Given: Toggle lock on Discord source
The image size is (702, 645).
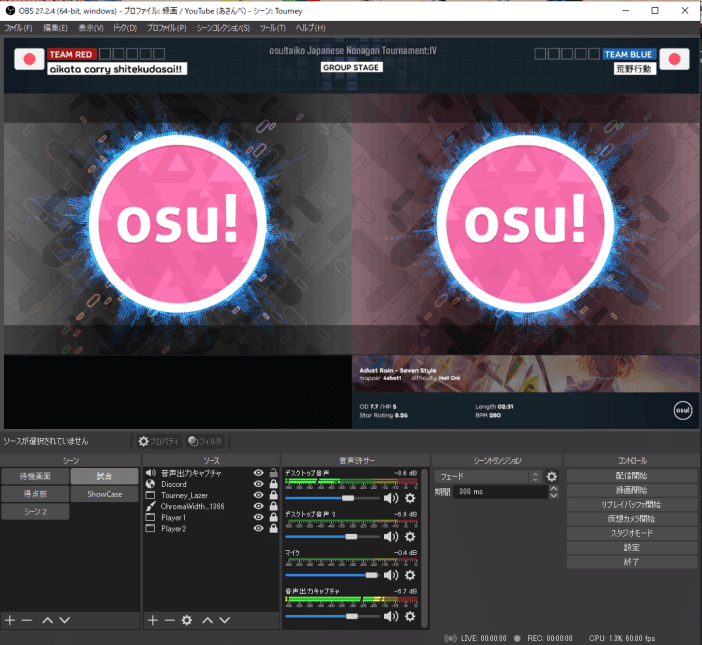Looking at the screenshot, I should 273,484.
